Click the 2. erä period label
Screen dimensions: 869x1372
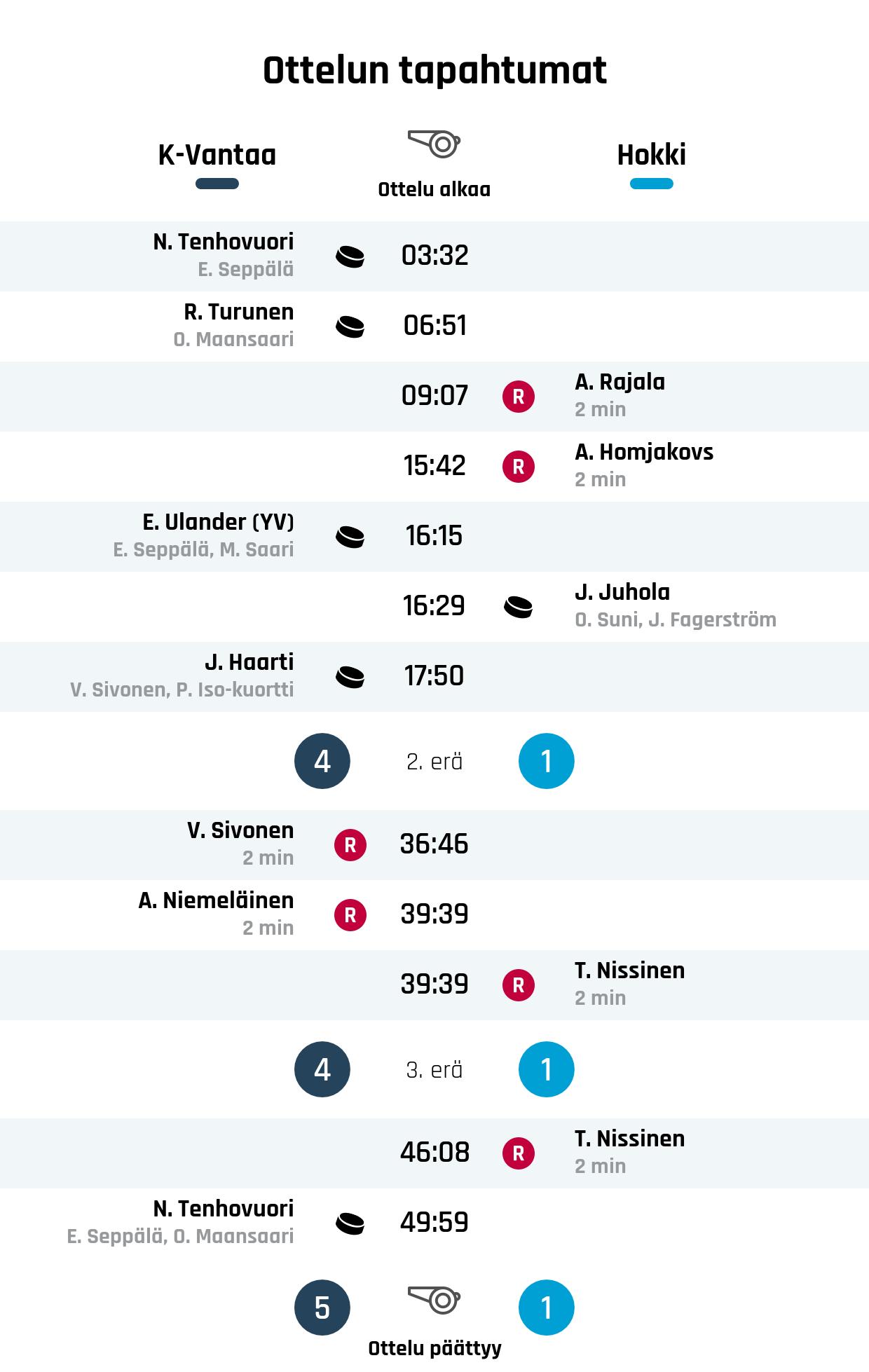click(x=434, y=762)
